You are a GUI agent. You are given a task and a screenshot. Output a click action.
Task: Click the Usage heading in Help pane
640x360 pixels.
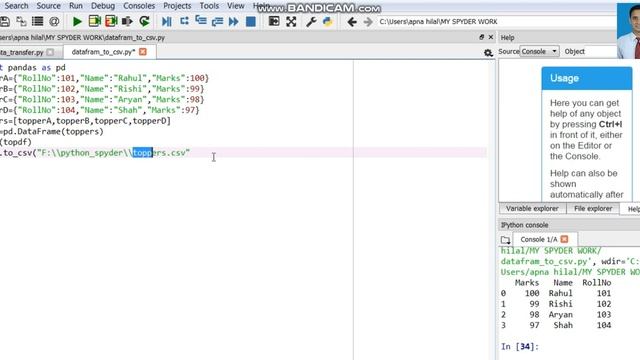click(x=564, y=78)
